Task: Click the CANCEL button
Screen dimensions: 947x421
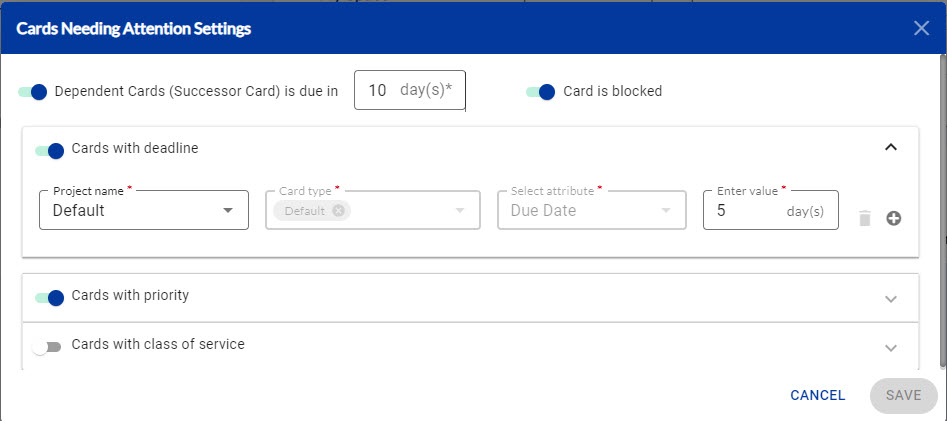Action: click(818, 396)
